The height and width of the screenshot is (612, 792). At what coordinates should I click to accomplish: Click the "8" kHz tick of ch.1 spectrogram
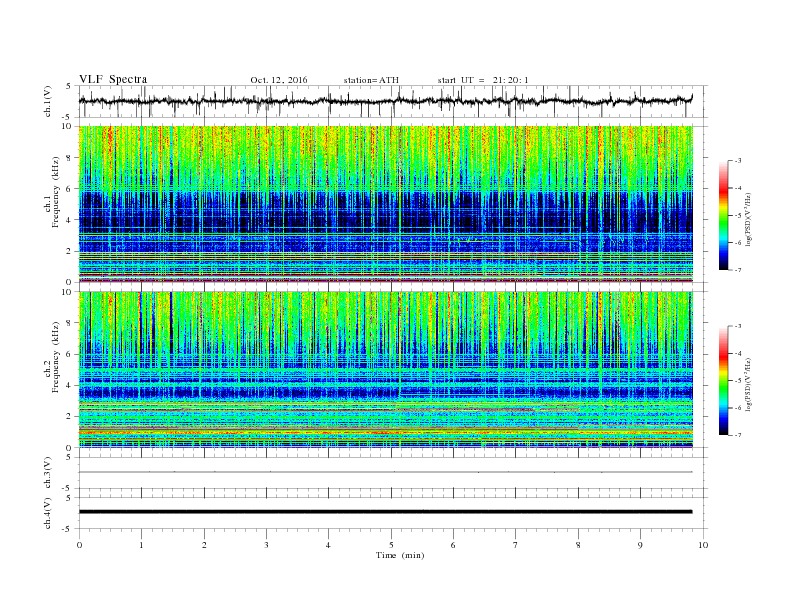pyautogui.click(x=69, y=158)
